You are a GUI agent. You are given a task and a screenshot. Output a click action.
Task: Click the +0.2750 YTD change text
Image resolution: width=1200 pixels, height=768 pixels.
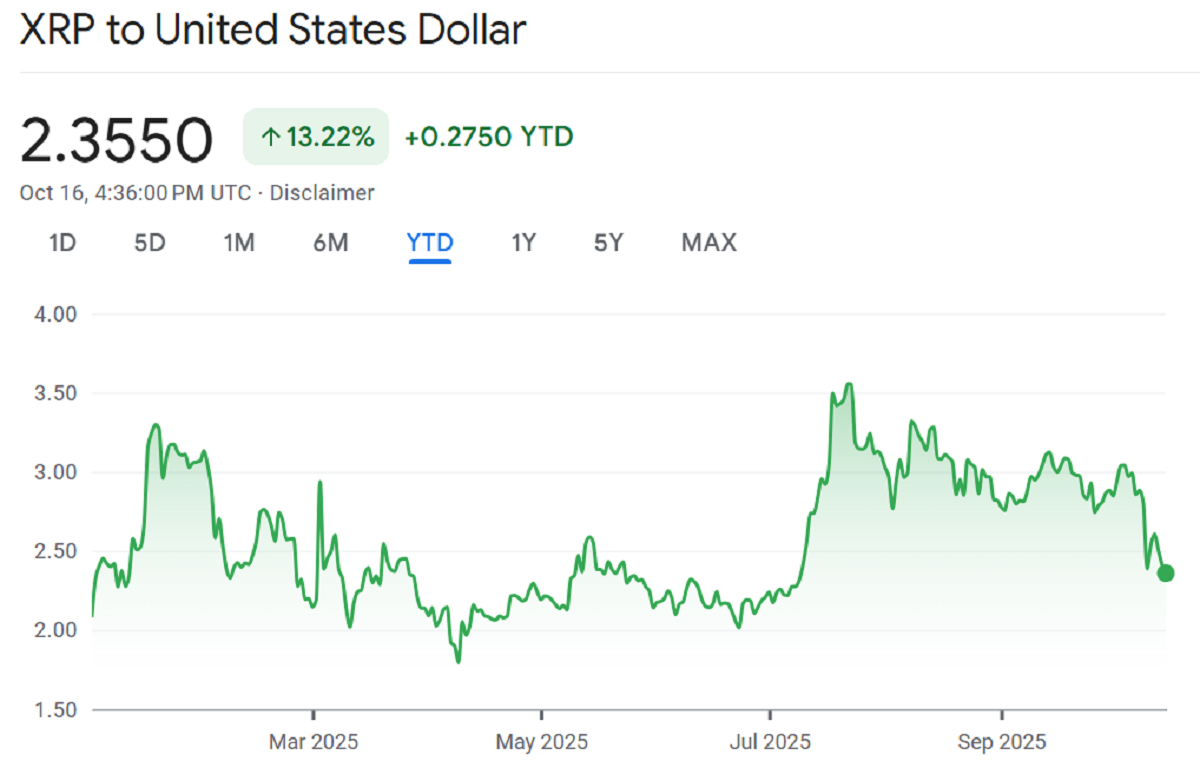click(x=488, y=137)
